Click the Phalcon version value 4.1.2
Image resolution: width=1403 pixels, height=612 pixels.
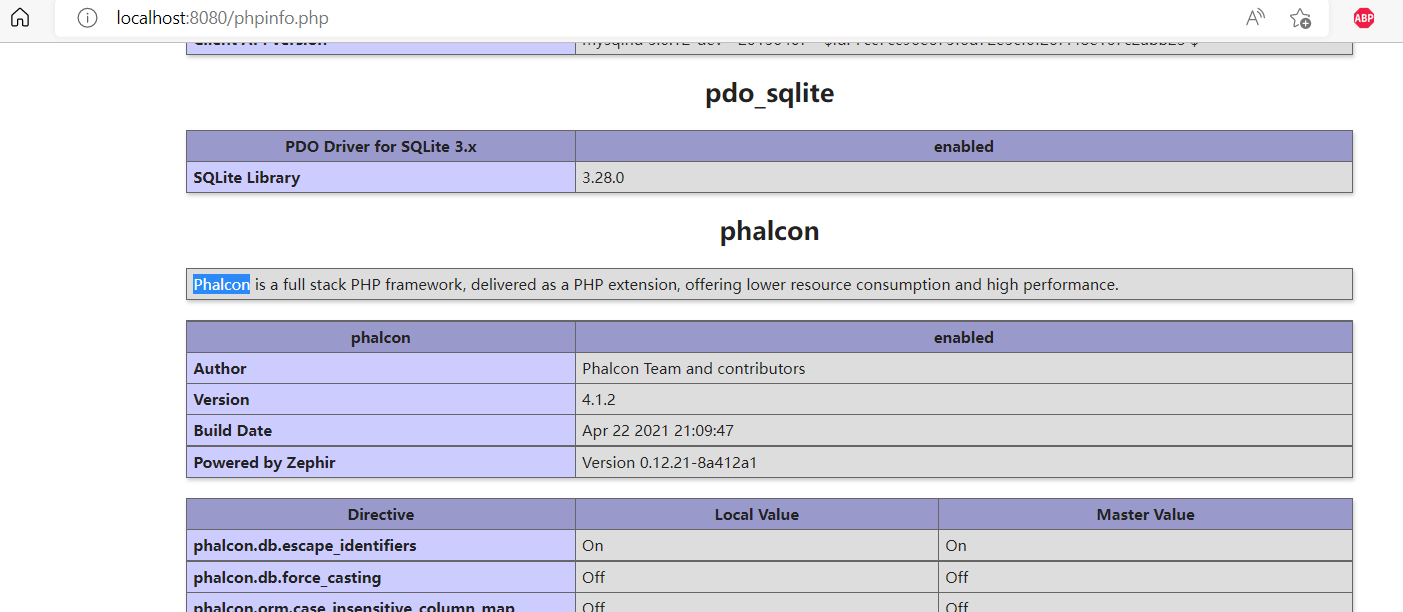point(598,400)
